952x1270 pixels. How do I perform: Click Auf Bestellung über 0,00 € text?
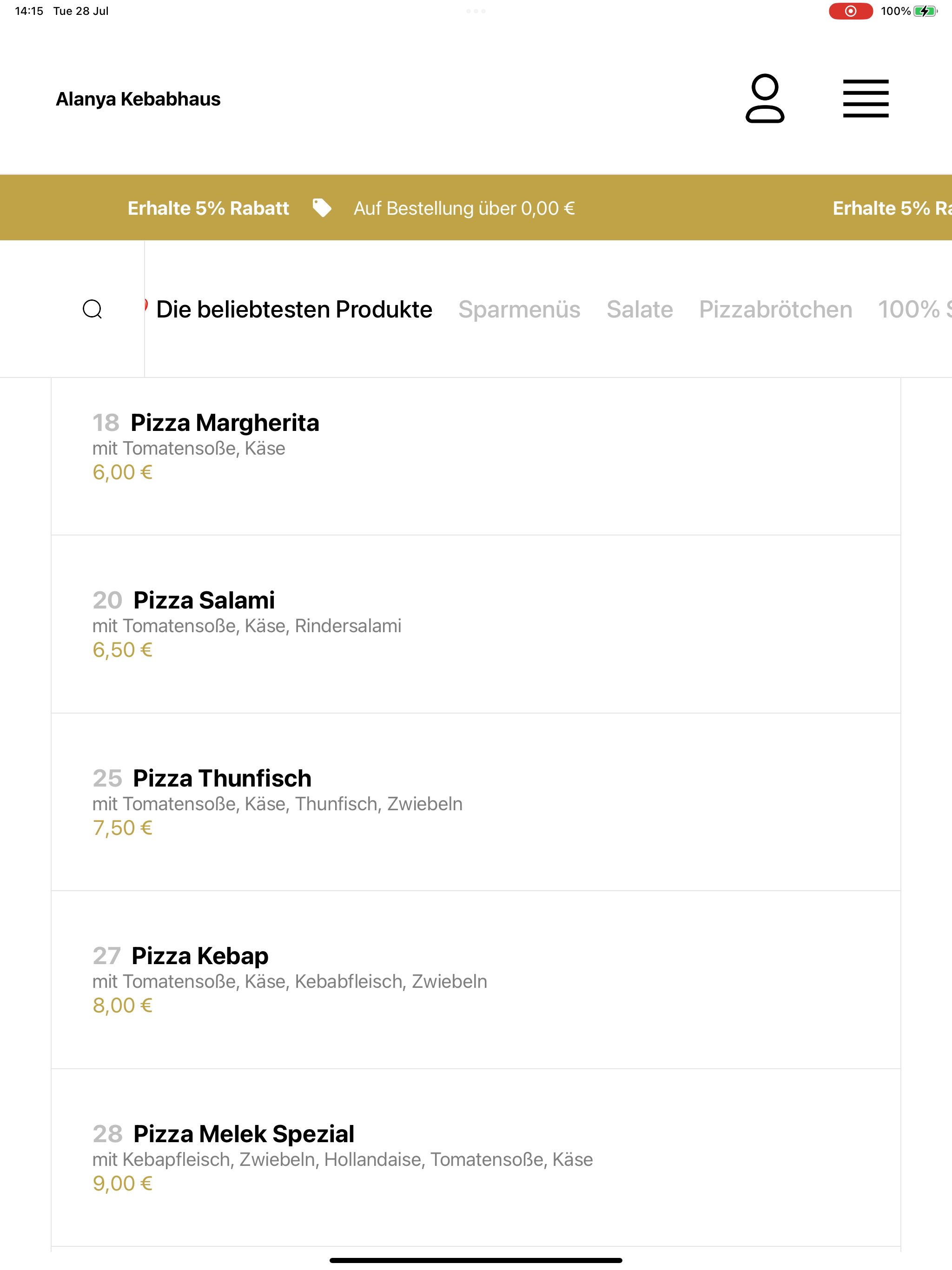[x=464, y=208]
